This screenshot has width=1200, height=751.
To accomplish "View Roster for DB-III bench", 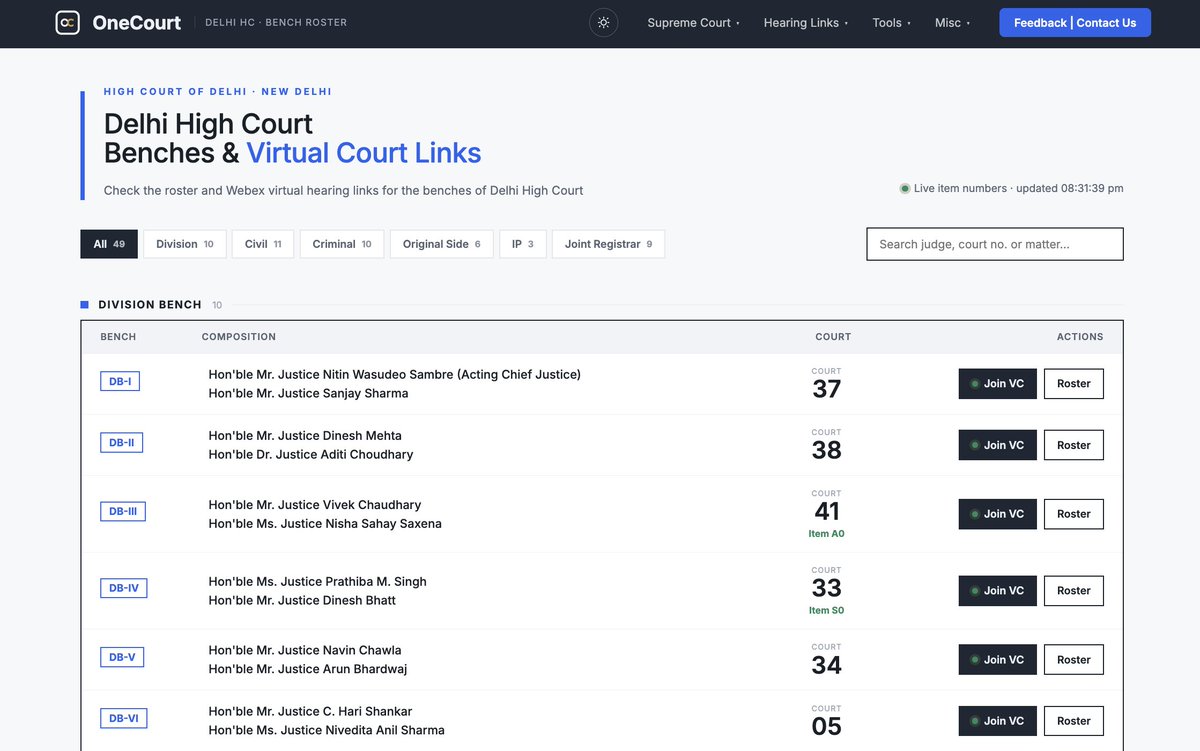I will pyautogui.click(x=1074, y=514).
